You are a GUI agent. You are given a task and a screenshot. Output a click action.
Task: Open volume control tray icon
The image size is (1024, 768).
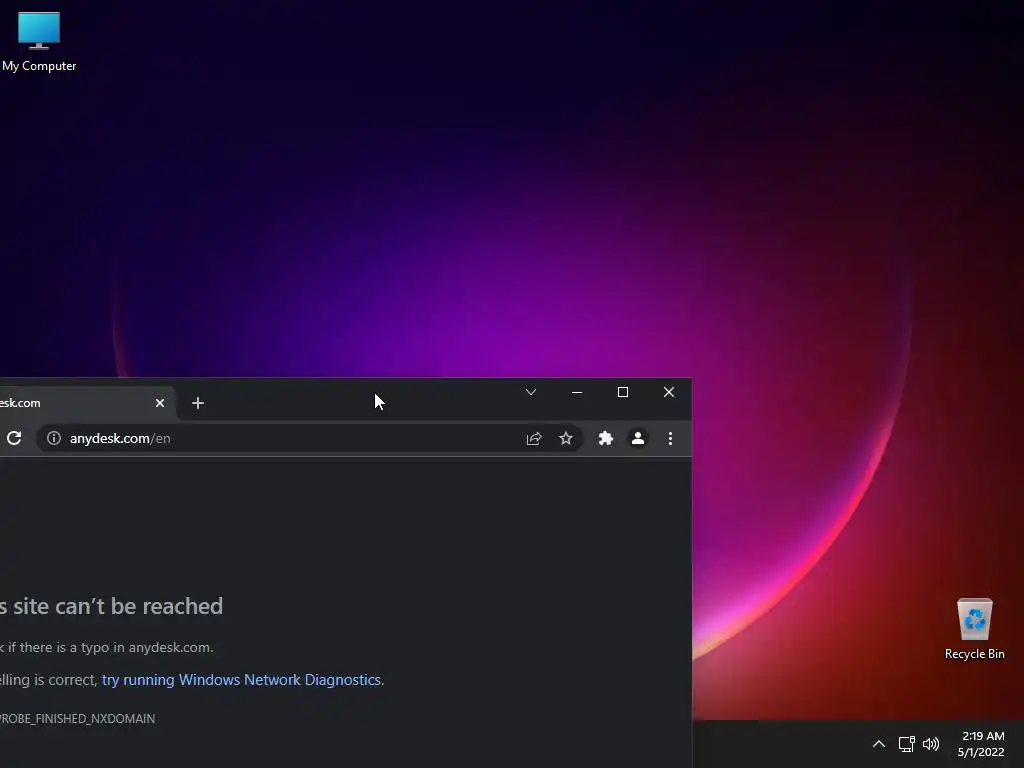931,744
